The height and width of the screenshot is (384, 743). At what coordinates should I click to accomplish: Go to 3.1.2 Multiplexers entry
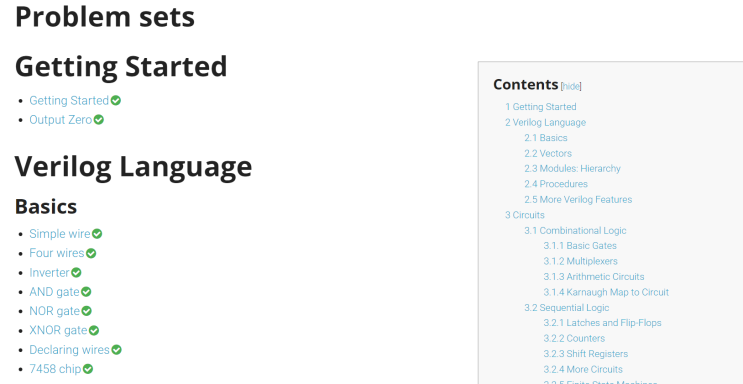pyautogui.click(x=580, y=261)
